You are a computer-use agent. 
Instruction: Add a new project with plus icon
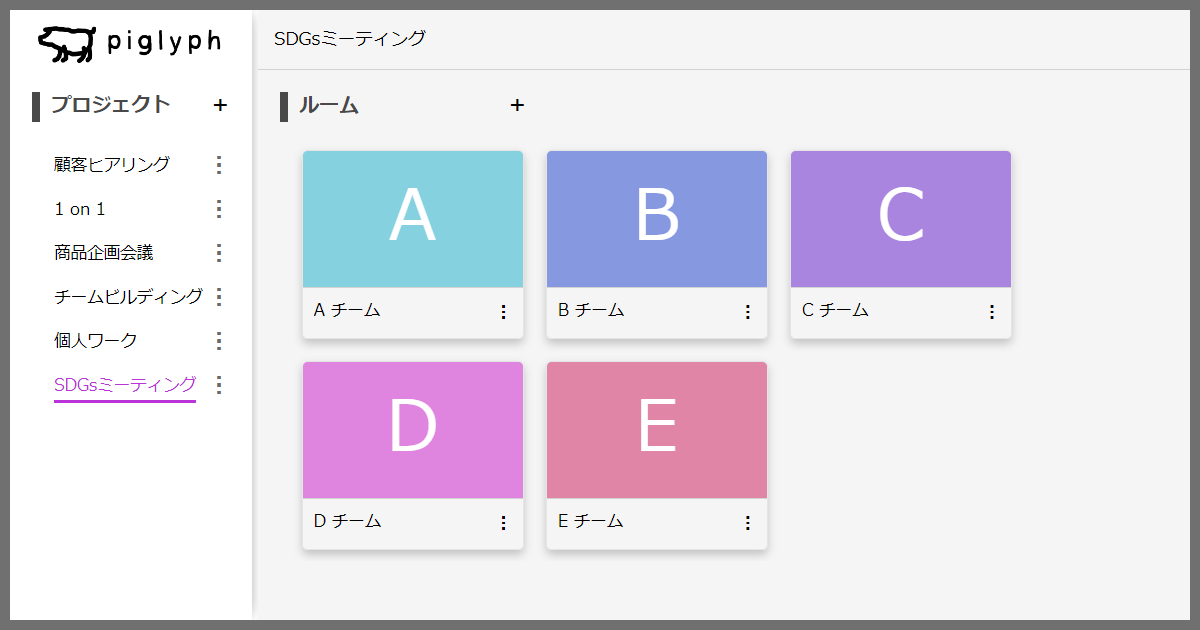(220, 105)
